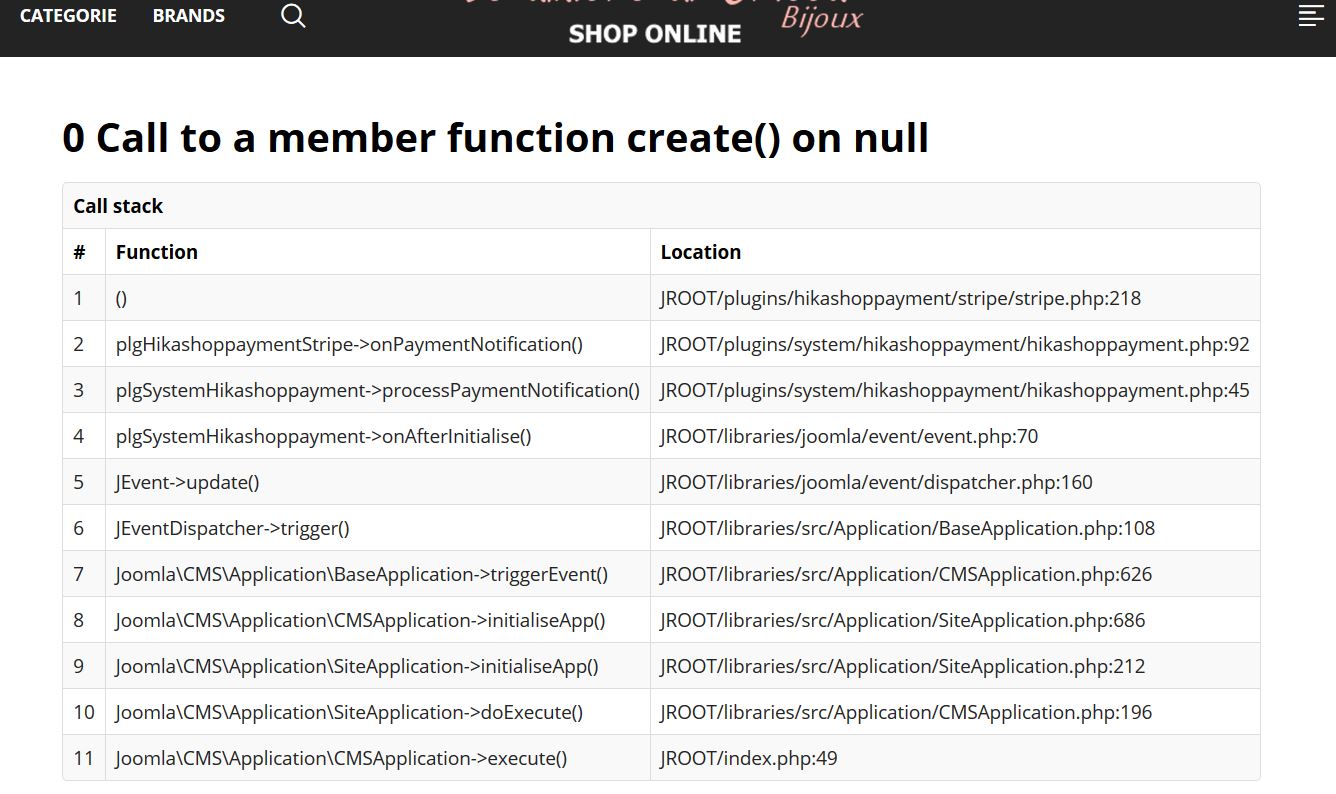Click the Call stack table title
This screenshot has height=794, width=1336.
point(118,206)
